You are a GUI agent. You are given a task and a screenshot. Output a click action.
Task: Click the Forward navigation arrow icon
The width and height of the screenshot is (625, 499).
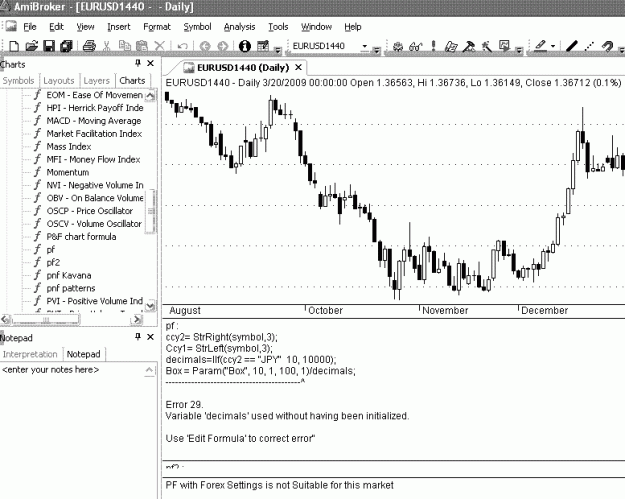222,46
